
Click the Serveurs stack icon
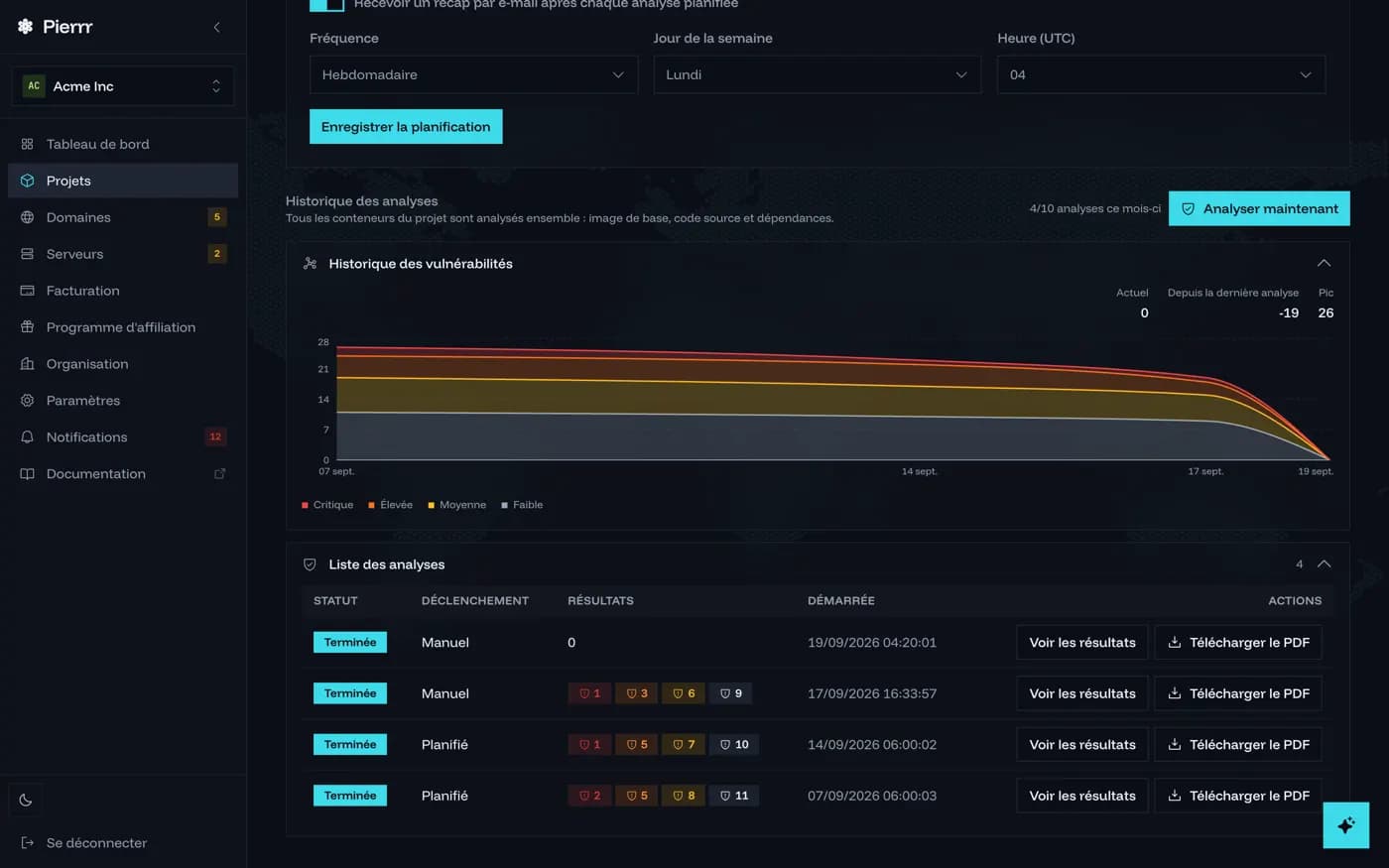point(27,254)
